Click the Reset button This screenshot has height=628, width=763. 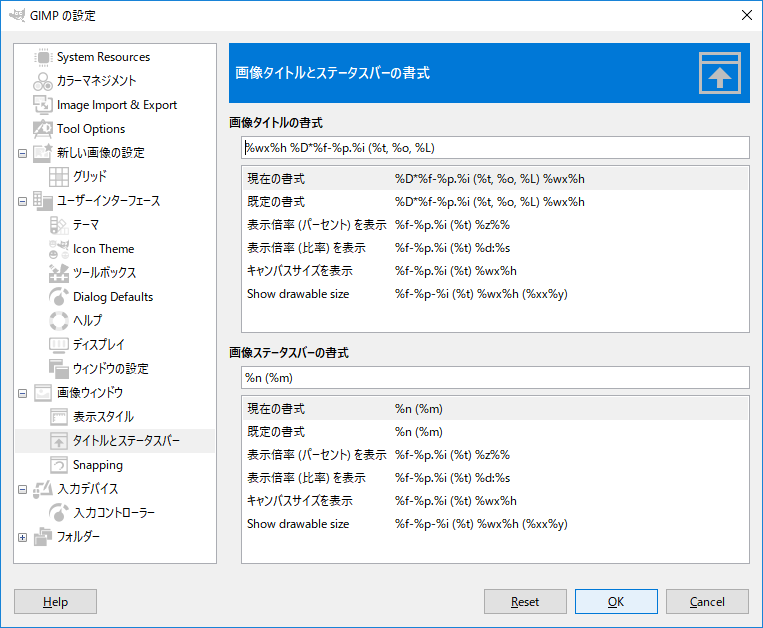(x=525, y=602)
